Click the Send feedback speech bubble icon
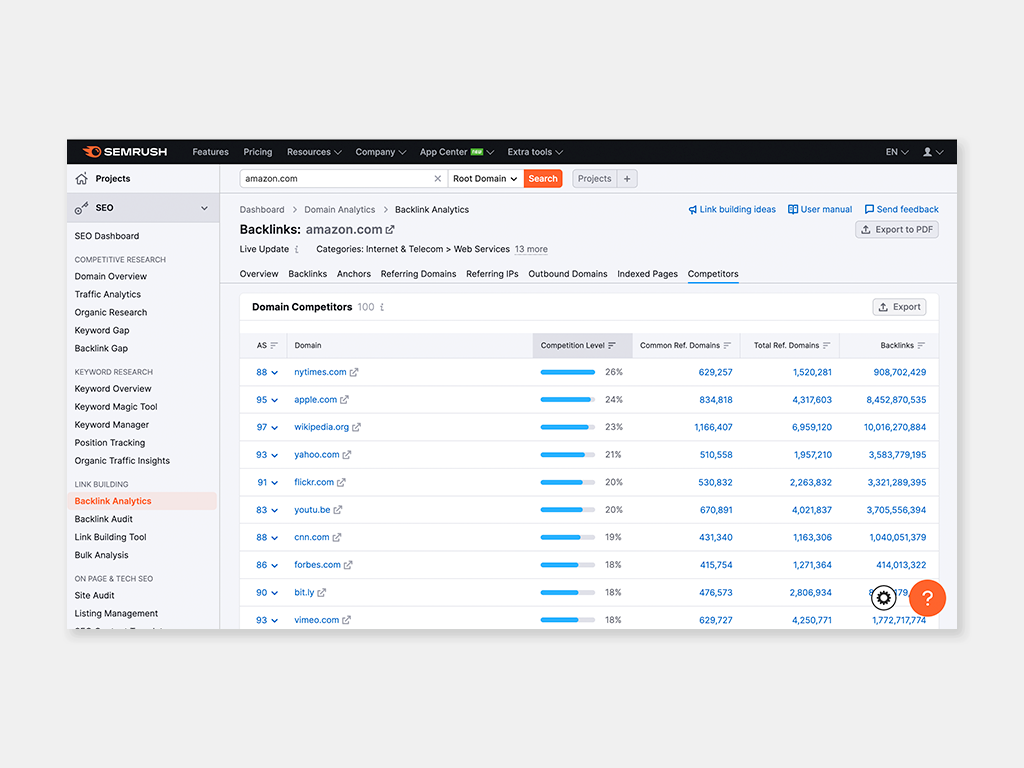Image resolution: width=1024 pixels, height=768 pixels. 868,209
